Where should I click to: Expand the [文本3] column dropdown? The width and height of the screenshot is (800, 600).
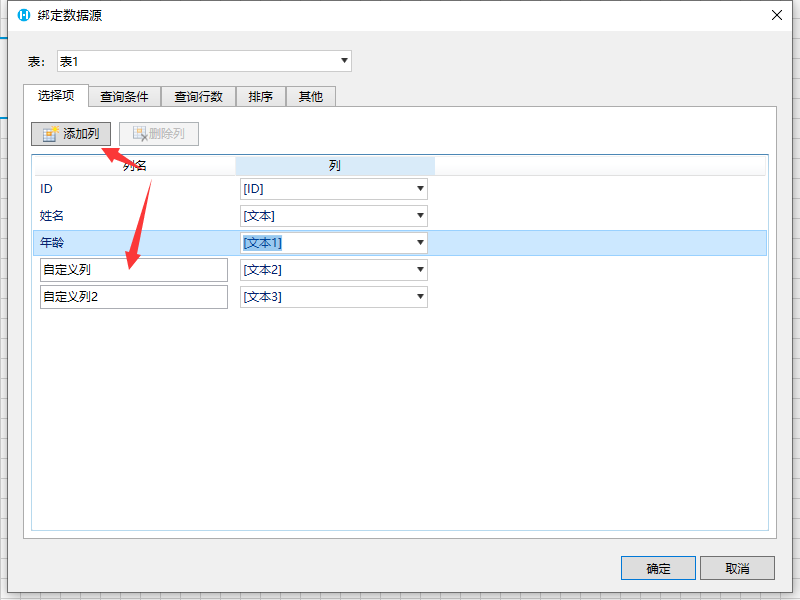point(420,296)
